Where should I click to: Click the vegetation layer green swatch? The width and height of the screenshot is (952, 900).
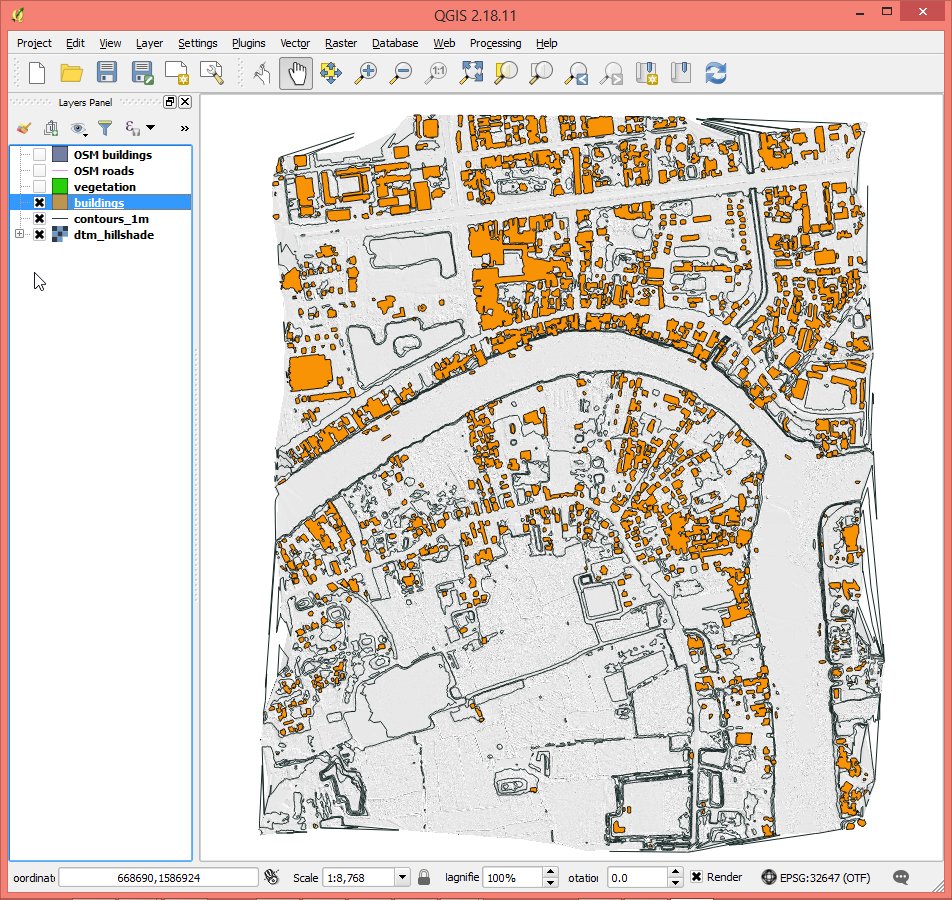[60, 187]
